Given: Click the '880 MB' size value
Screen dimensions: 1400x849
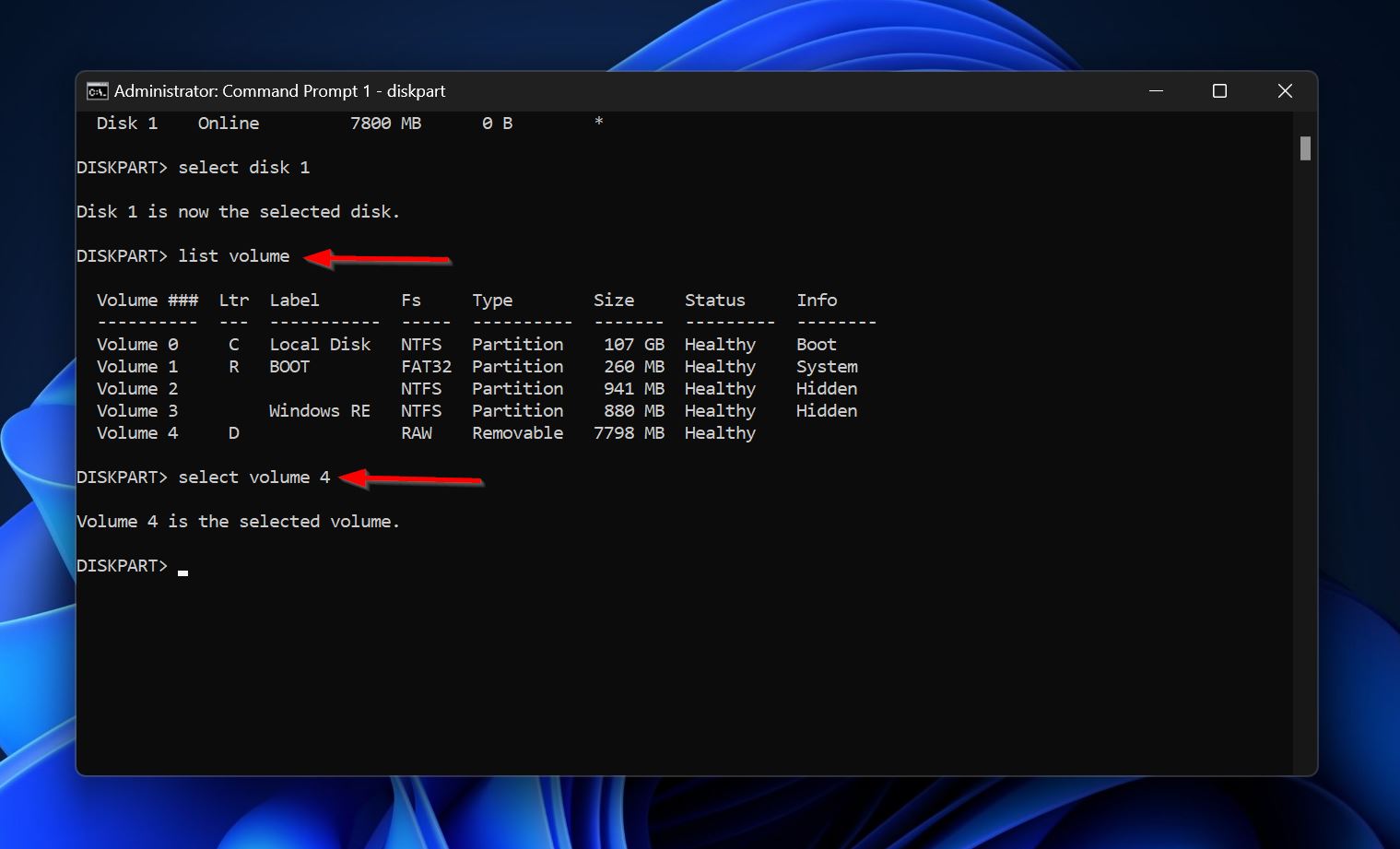Looking at the screenshot, I should coord(634,411).
